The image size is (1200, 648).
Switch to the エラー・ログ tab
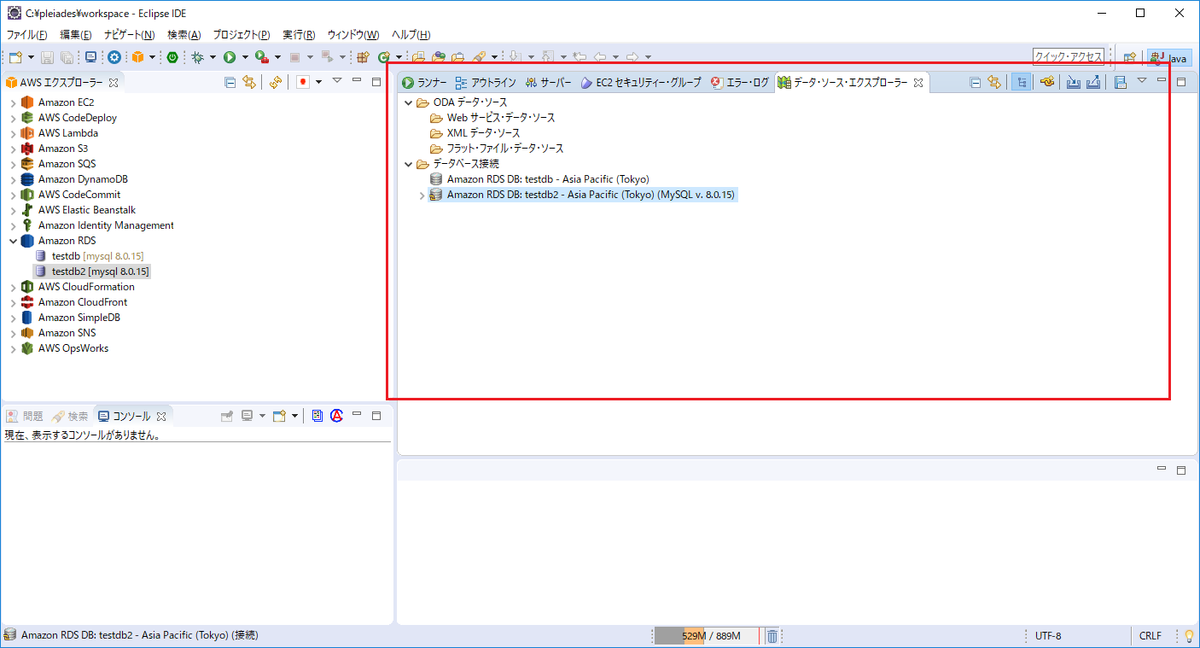[740, 83]
